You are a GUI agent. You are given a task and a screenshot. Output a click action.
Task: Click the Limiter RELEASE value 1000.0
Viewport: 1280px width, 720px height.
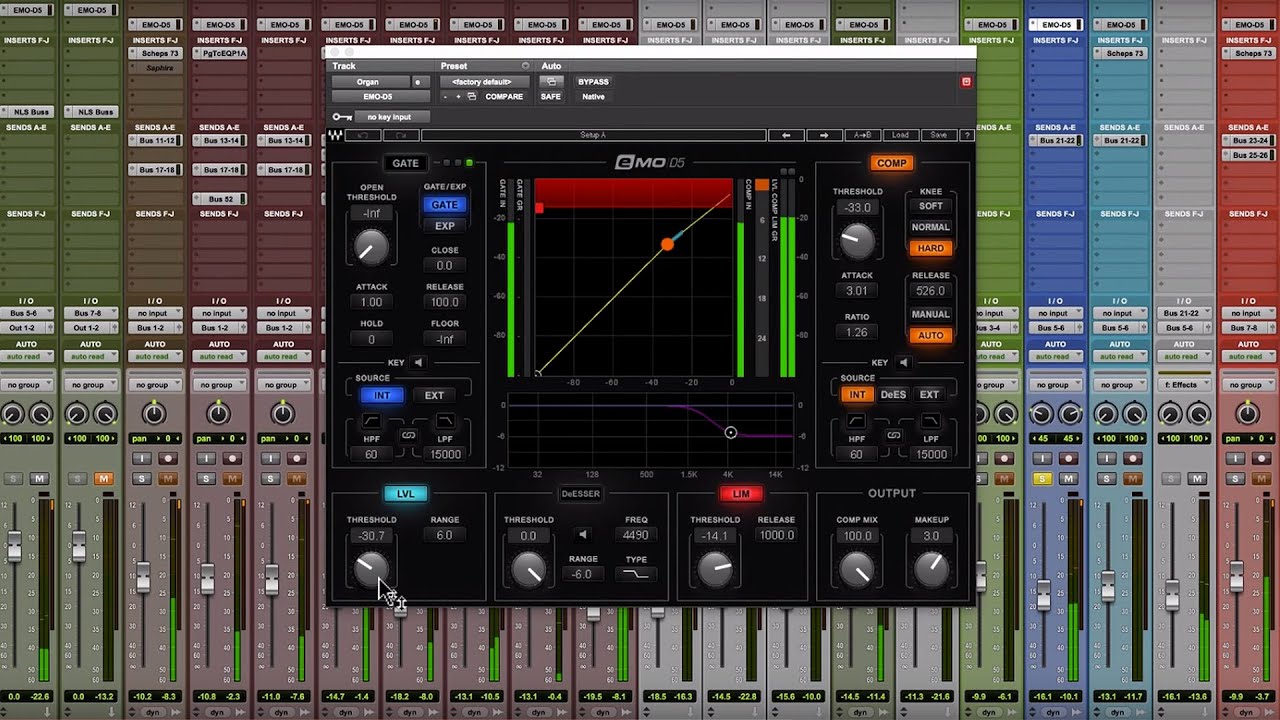pyautogui.click(x=776, y=535)
